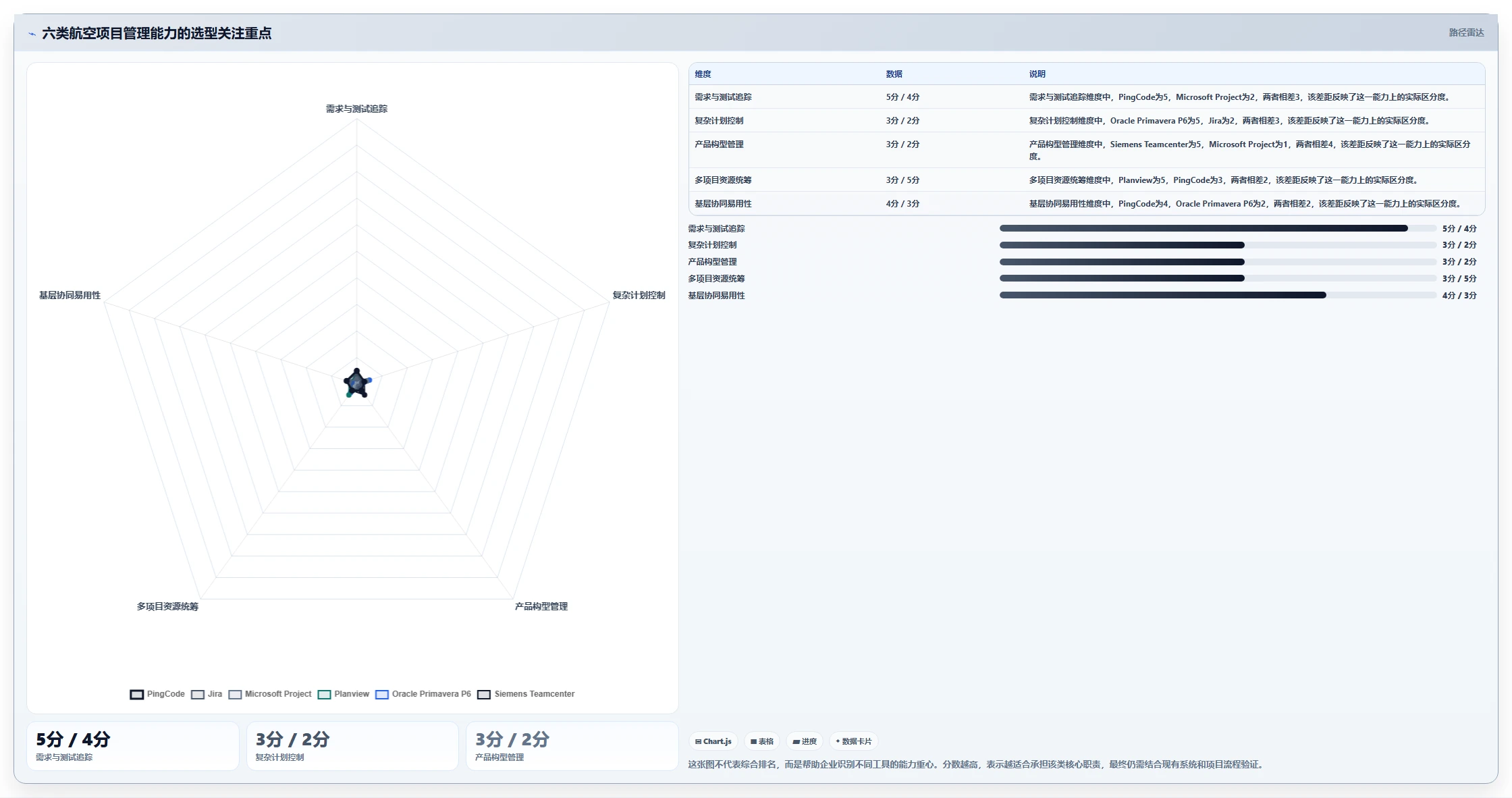Select the 进度 tag chip
Image resolution: width=1512 pixels, height=798 pixels.
point(805,741)
